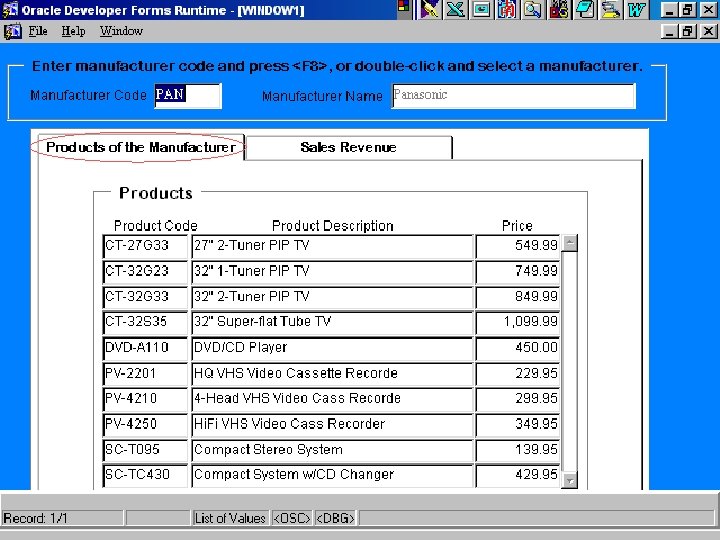Select product code PV-4210 cell
The image size is (720, 540).
(x=146, y=399)
